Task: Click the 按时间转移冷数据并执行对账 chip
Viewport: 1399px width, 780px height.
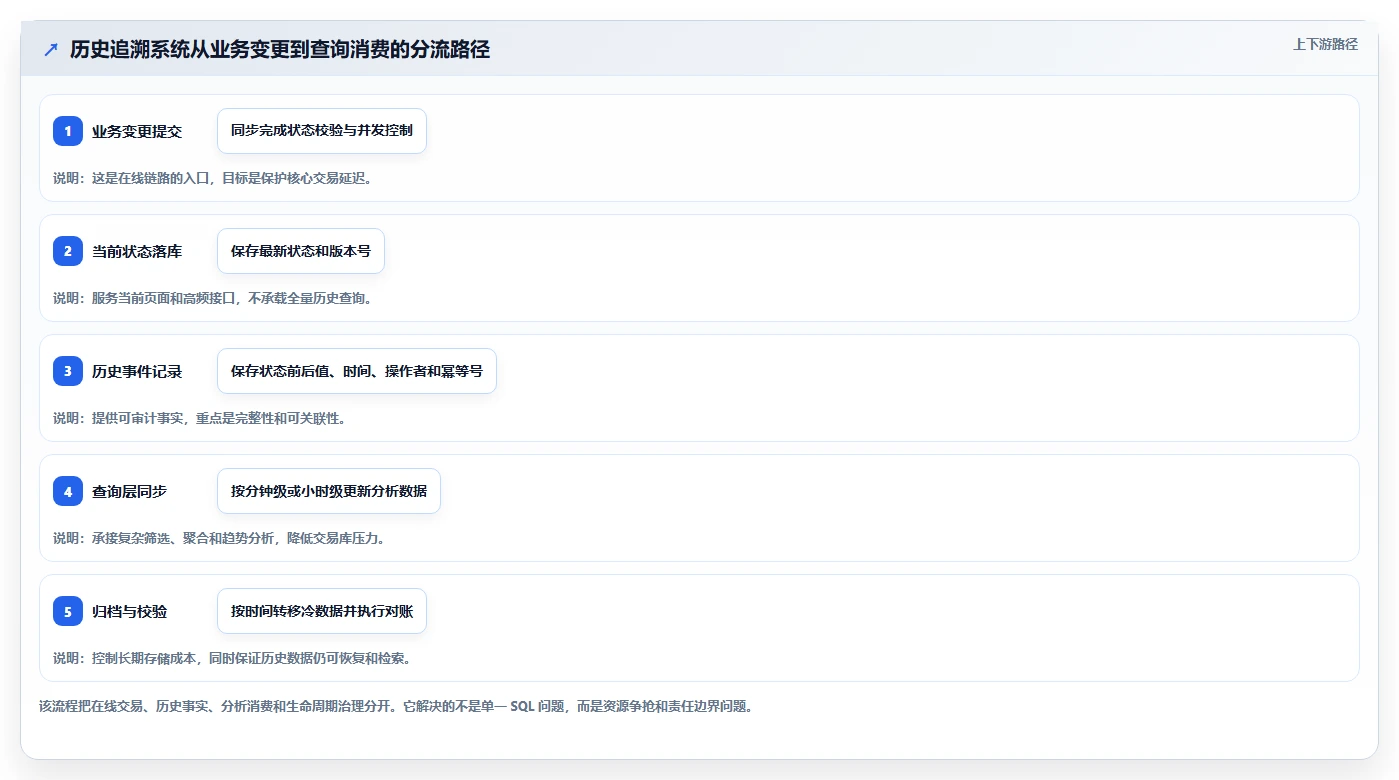Action: click(322, 611)
